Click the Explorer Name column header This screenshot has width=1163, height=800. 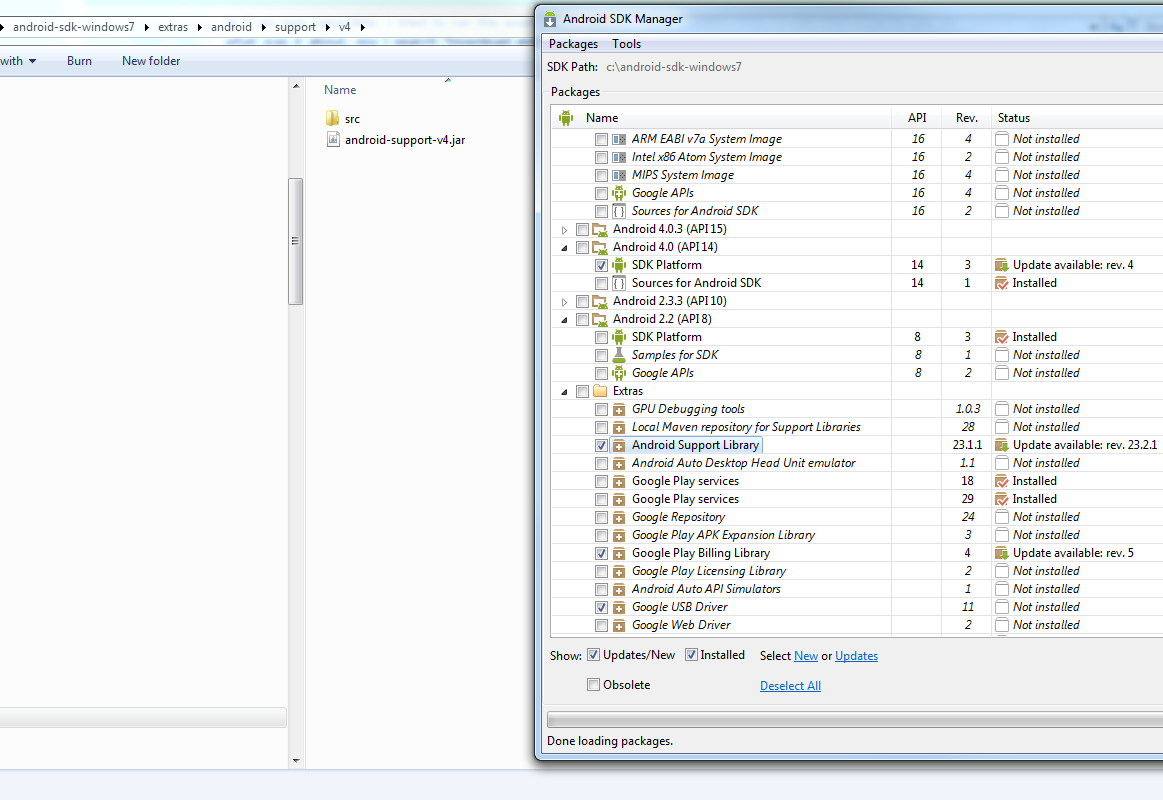click(x=340, y=90)
